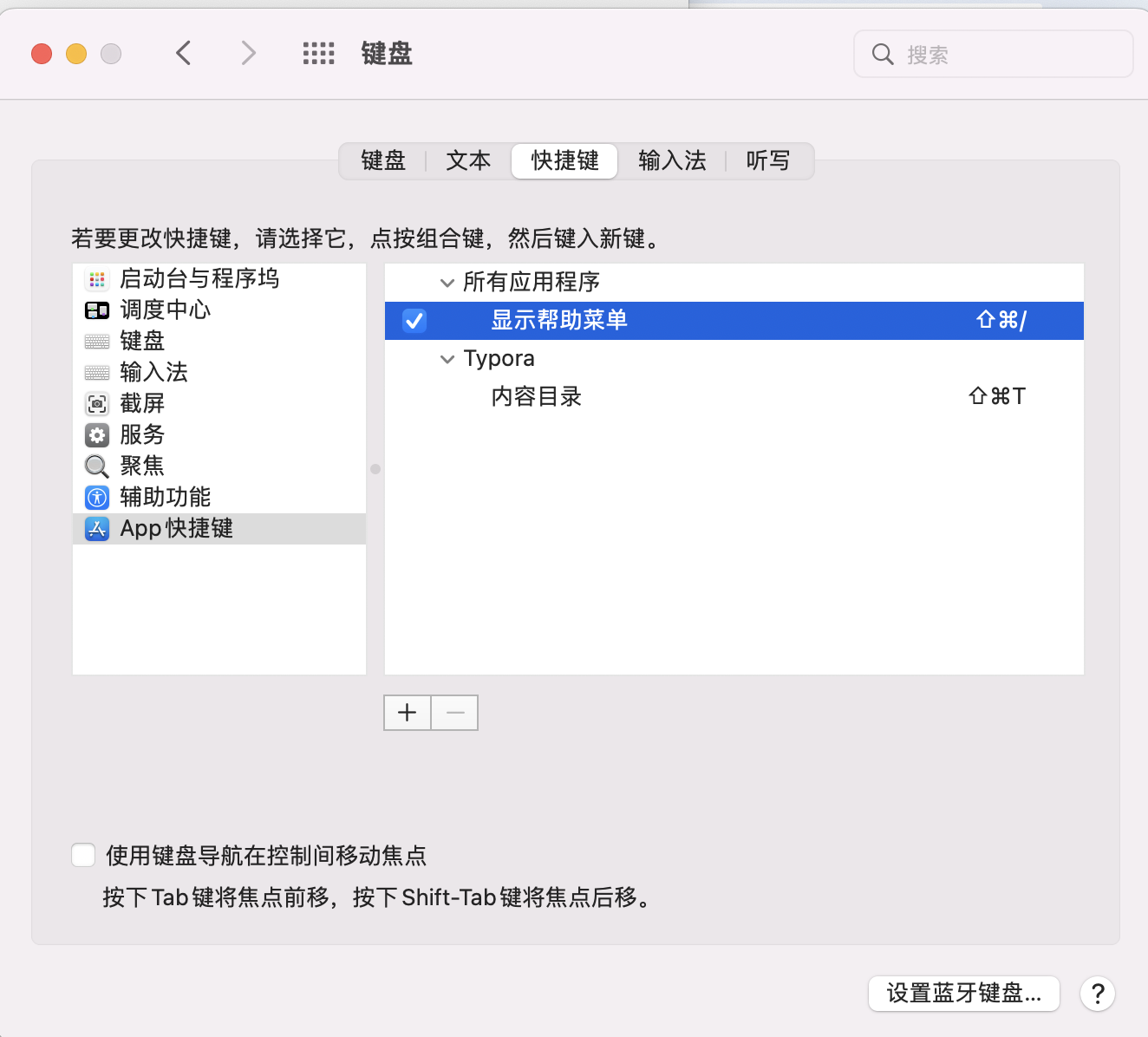Viewport: 1148px width, 1037px height.
Task: Click the 设置蓝牙键盘... button
Action: pos(963,994)
